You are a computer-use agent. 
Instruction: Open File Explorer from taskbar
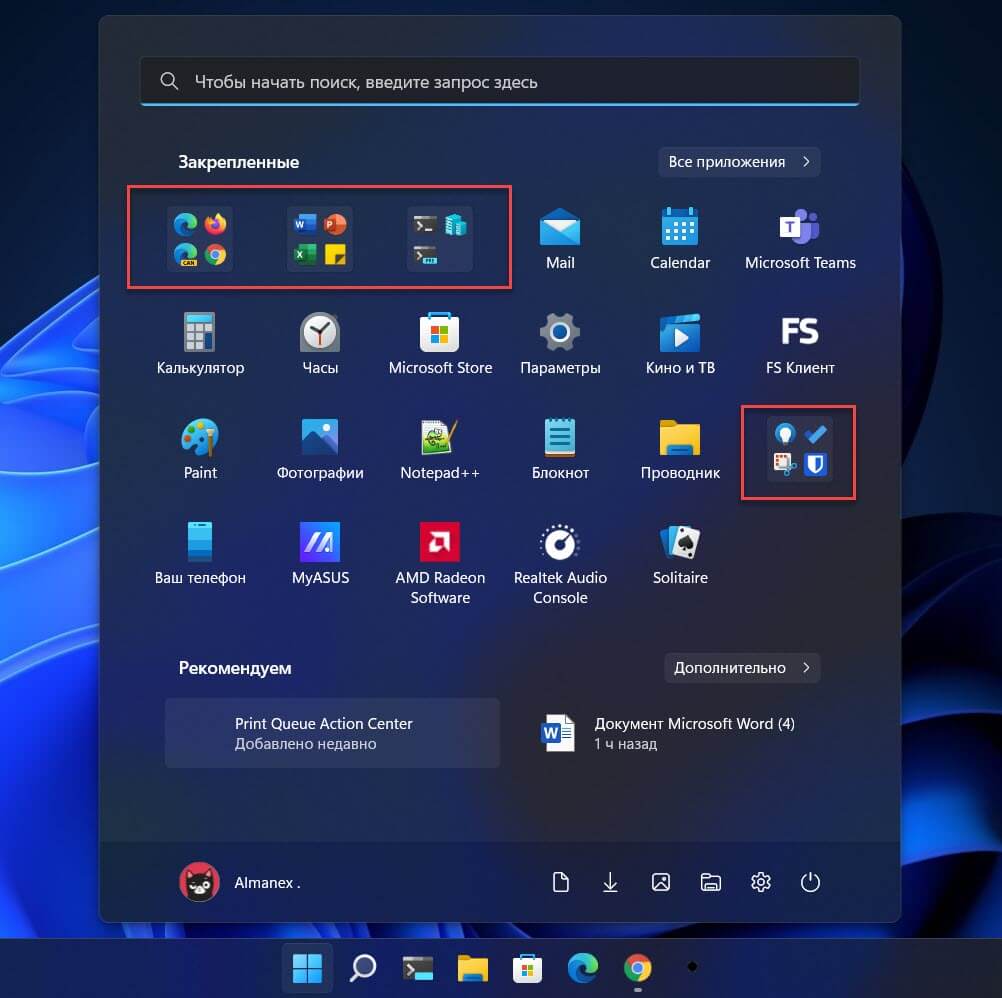coord(473,967)
